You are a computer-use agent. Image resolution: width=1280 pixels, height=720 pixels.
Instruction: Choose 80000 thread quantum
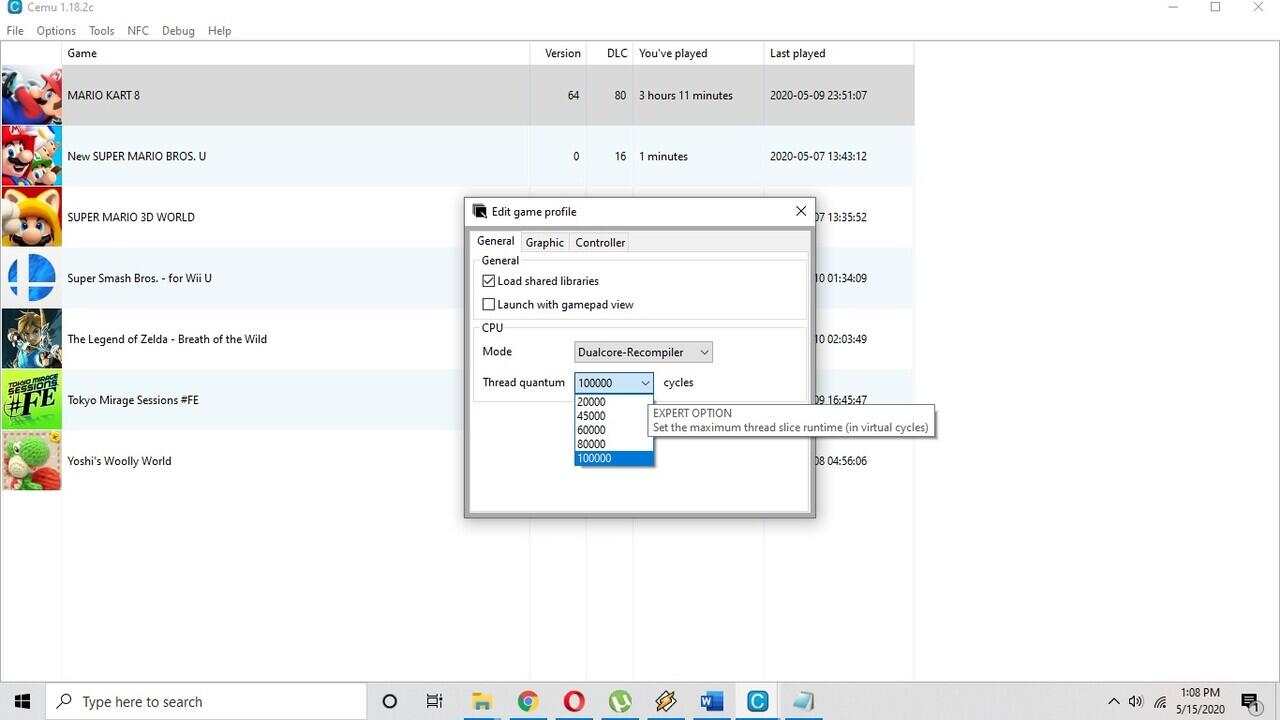[614, 444]
